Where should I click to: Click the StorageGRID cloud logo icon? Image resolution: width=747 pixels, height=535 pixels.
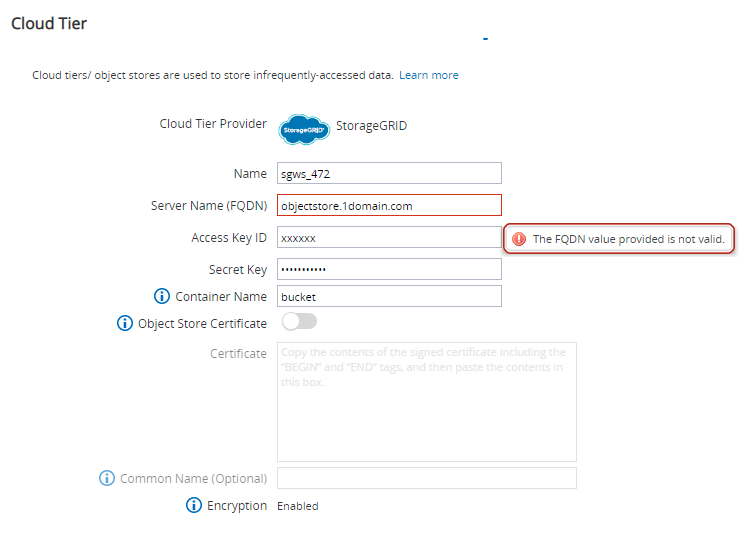point(303,128)
